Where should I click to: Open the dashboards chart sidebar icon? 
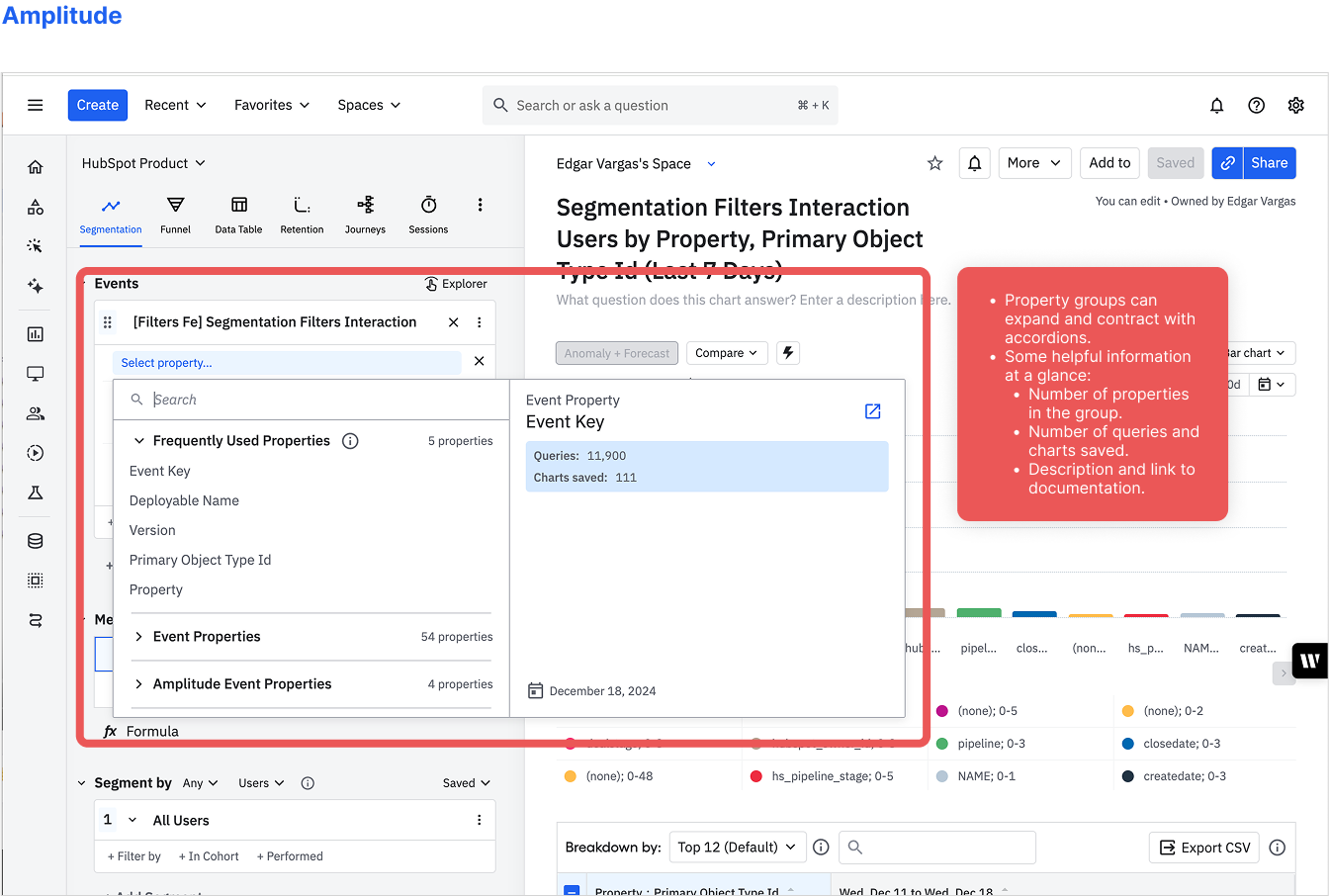click(36, 334)
